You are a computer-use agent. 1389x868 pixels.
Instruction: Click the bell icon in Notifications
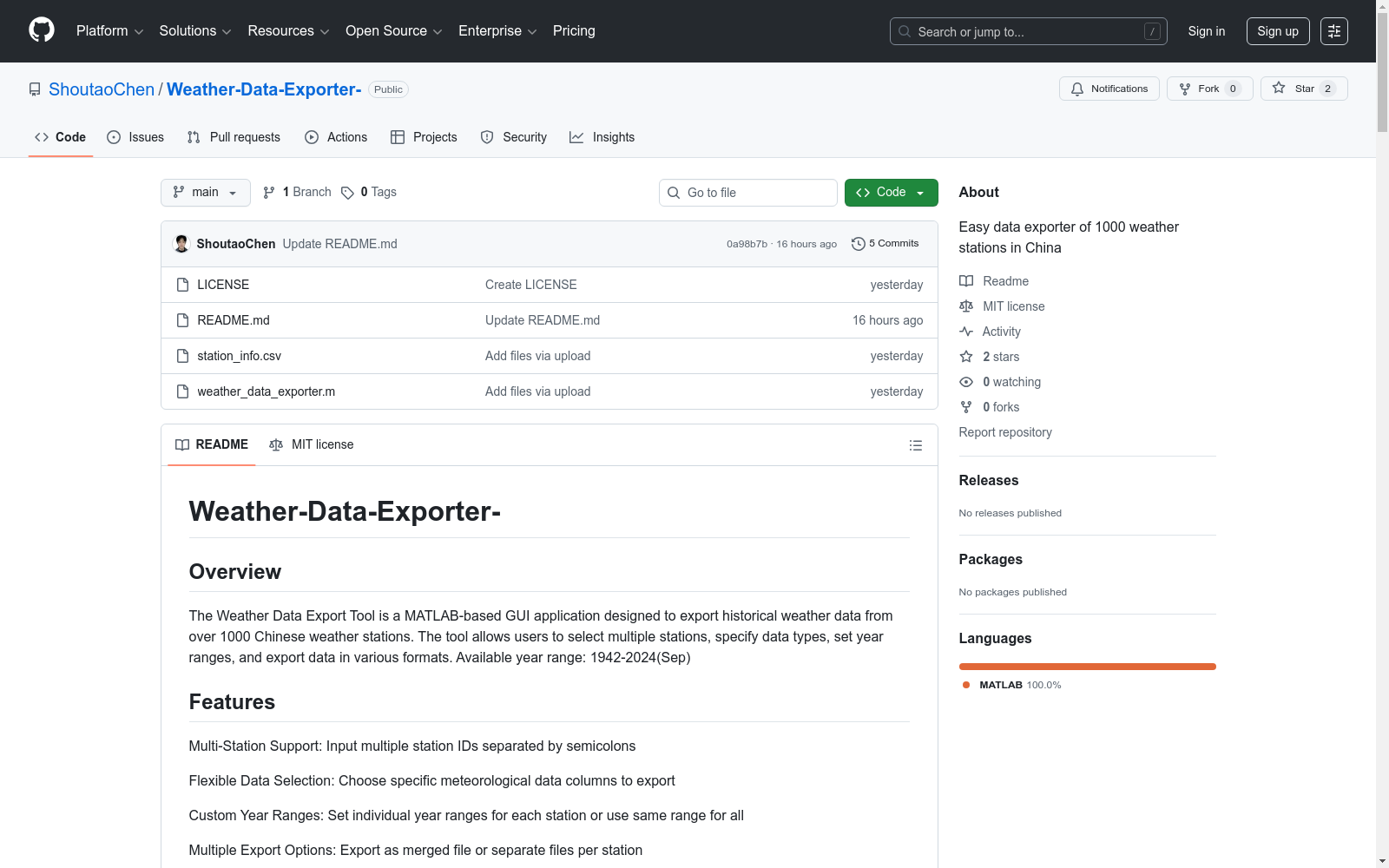(x=1077, y=89)
